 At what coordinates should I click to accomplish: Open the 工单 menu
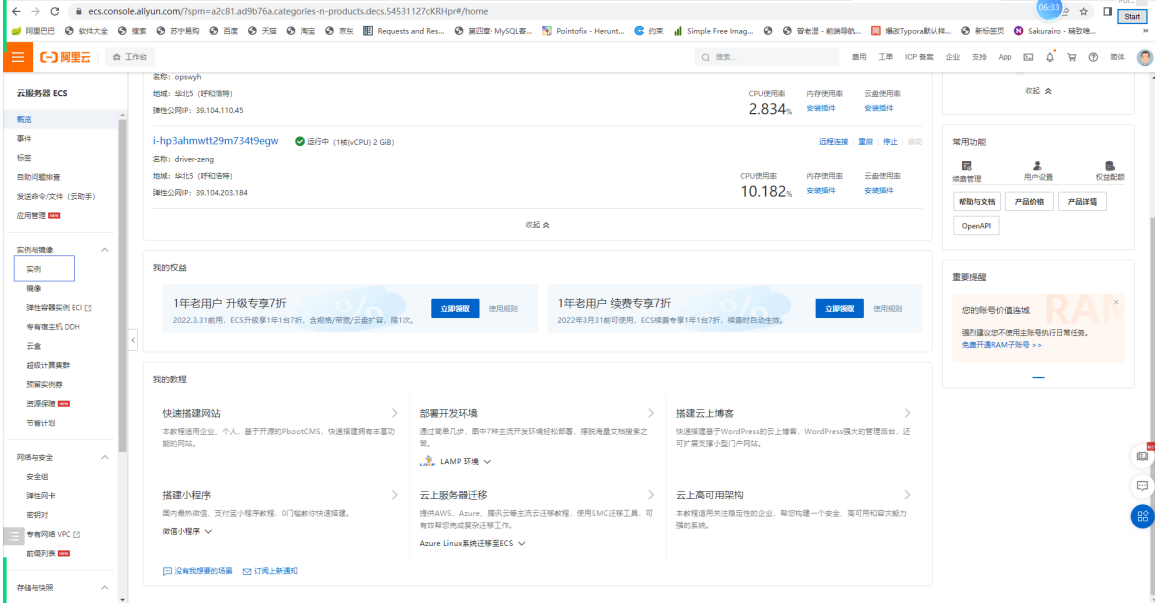(885, 57)
